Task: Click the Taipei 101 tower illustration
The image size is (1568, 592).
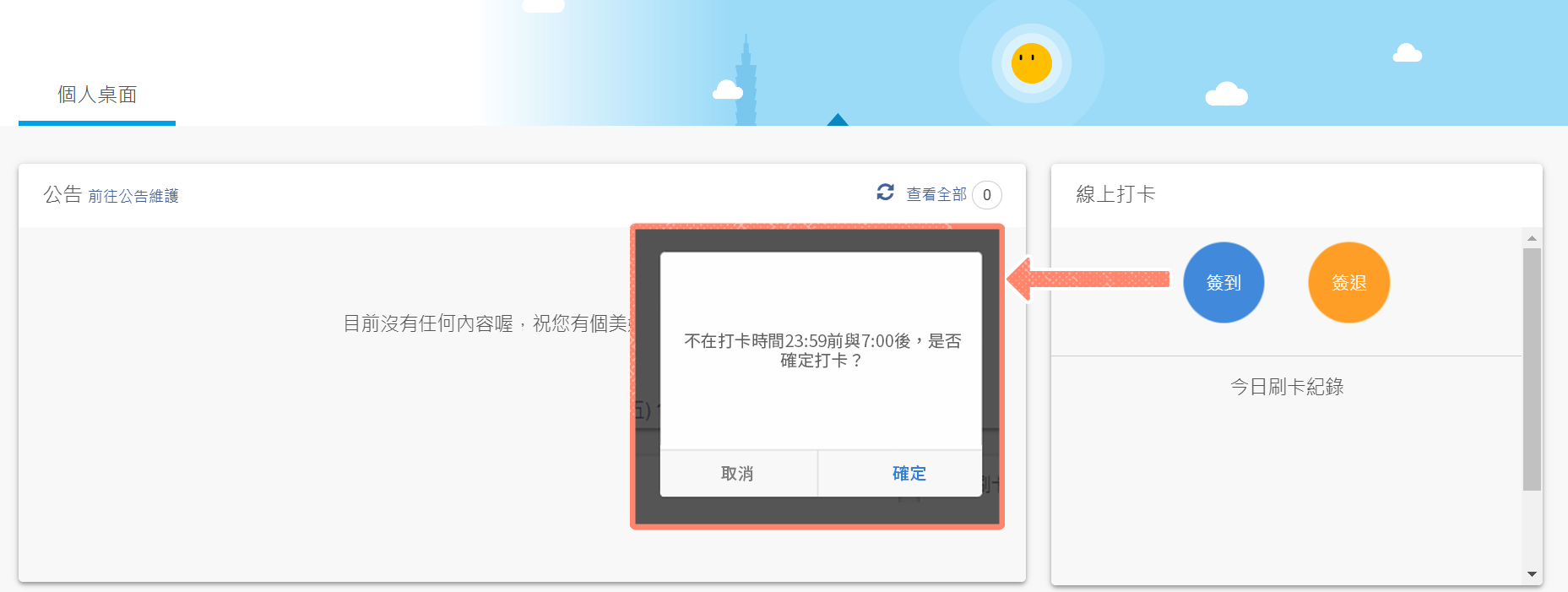Action: click(x=746, y=84)
